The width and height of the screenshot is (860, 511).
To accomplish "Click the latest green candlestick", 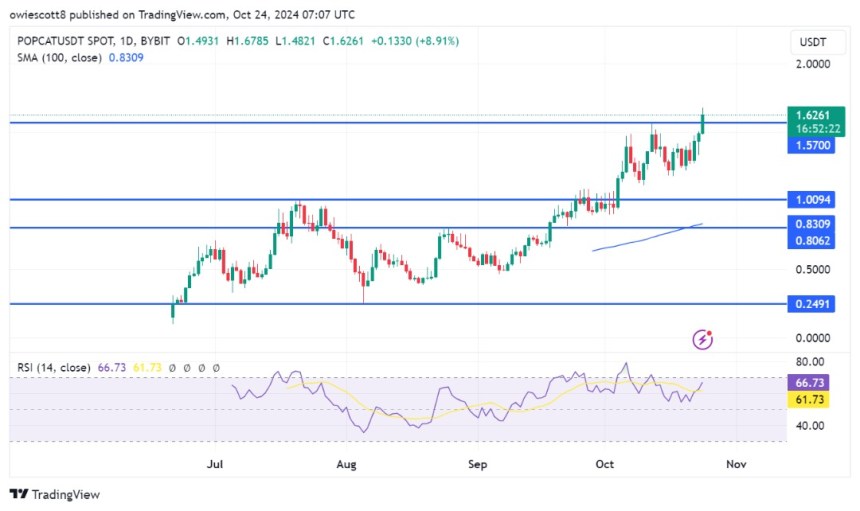I will pyautogui.click(x=703, y=122).
